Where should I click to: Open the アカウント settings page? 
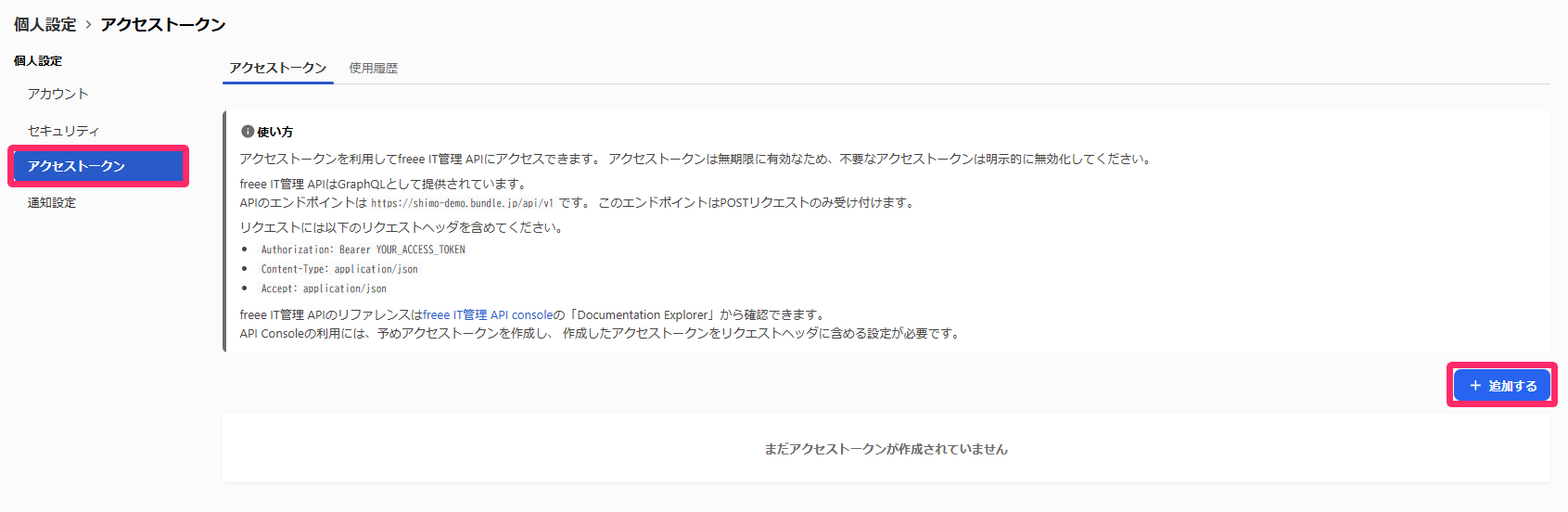58,94
